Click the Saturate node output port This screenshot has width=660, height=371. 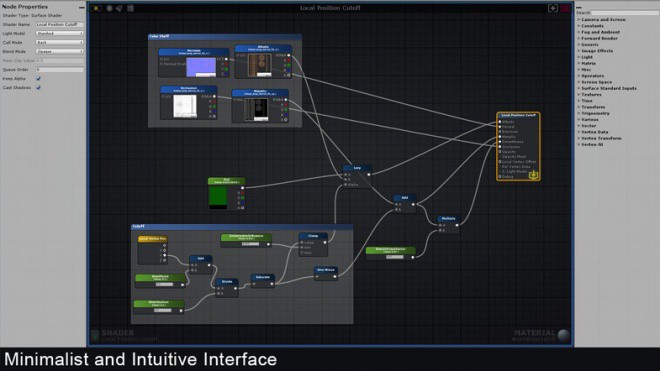click(272, 284)
